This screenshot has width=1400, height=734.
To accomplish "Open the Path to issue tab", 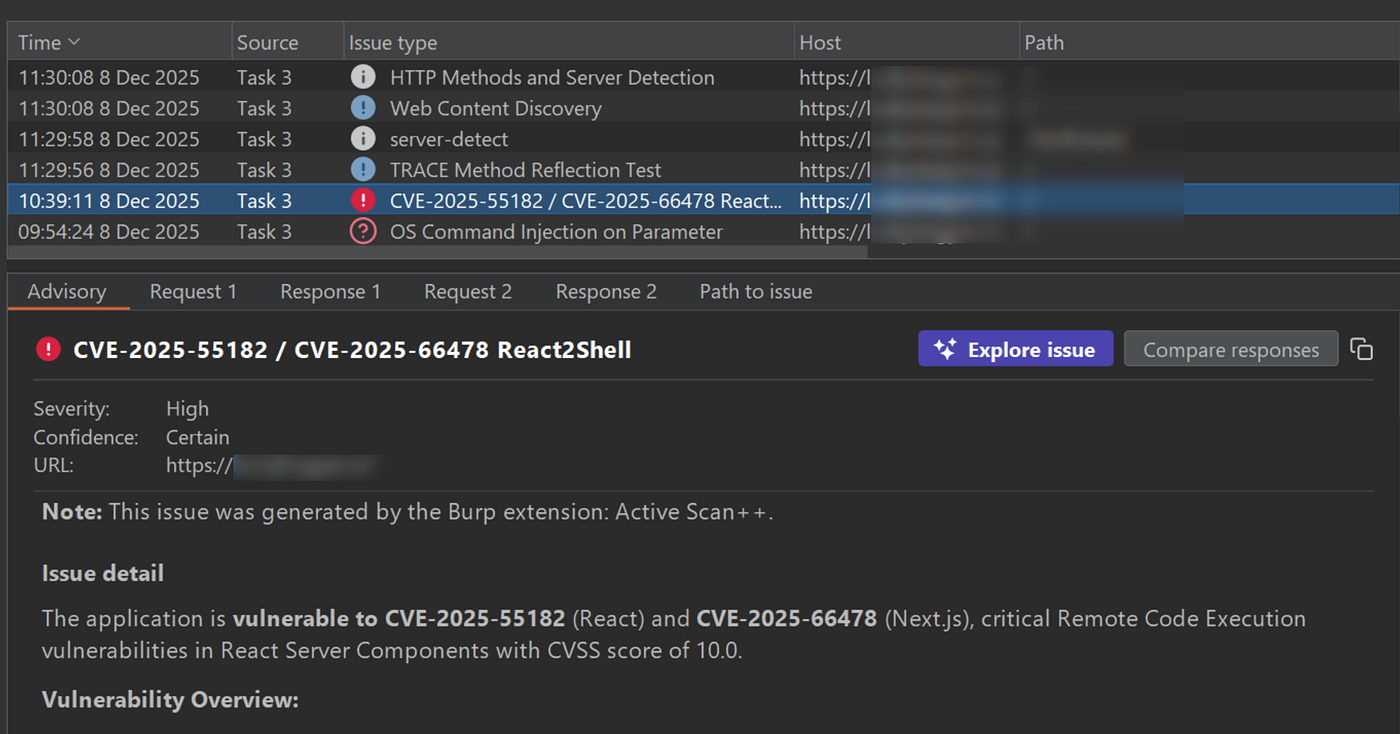I will (756, 292).
